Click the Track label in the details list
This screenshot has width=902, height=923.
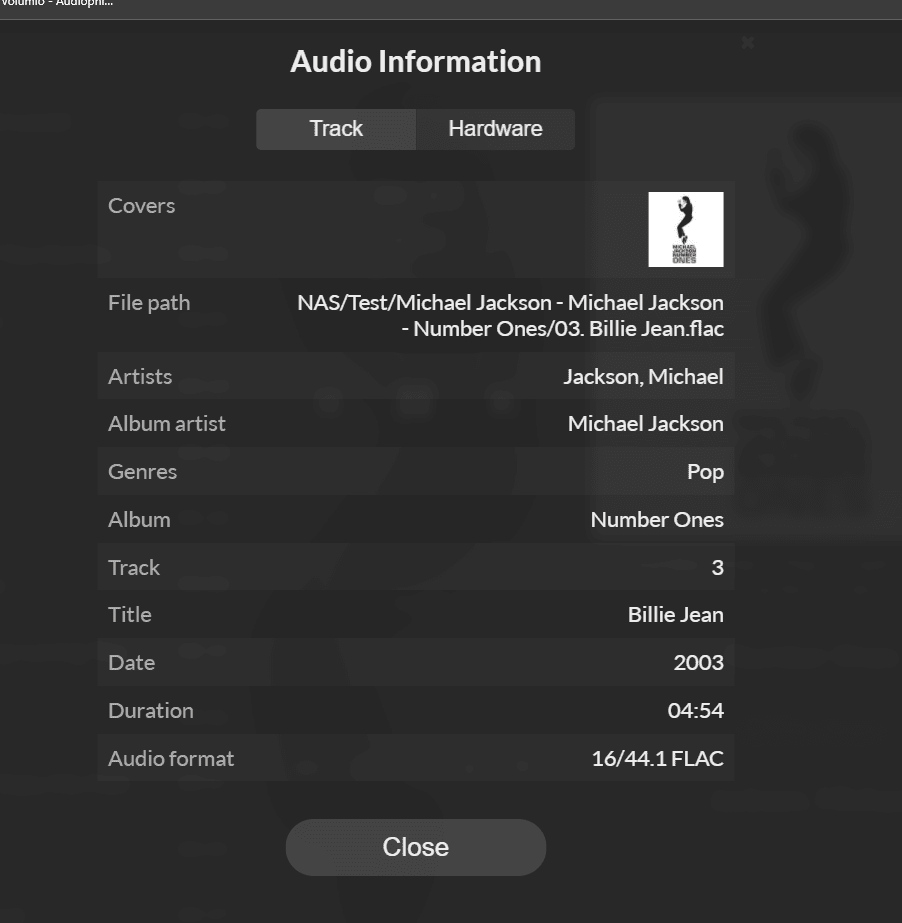point(134,568)
